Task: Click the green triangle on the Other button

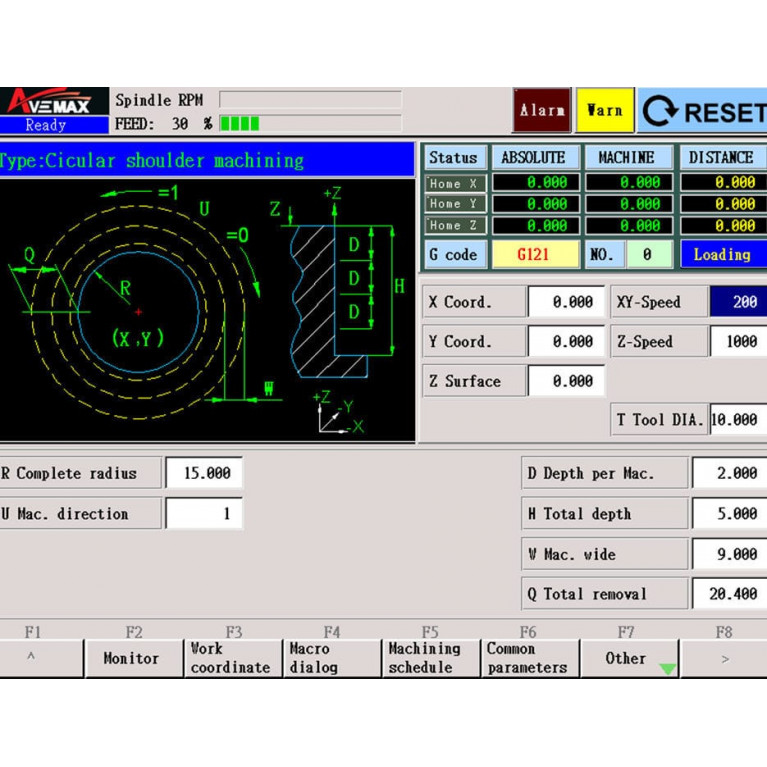Action: coord(667,668)
